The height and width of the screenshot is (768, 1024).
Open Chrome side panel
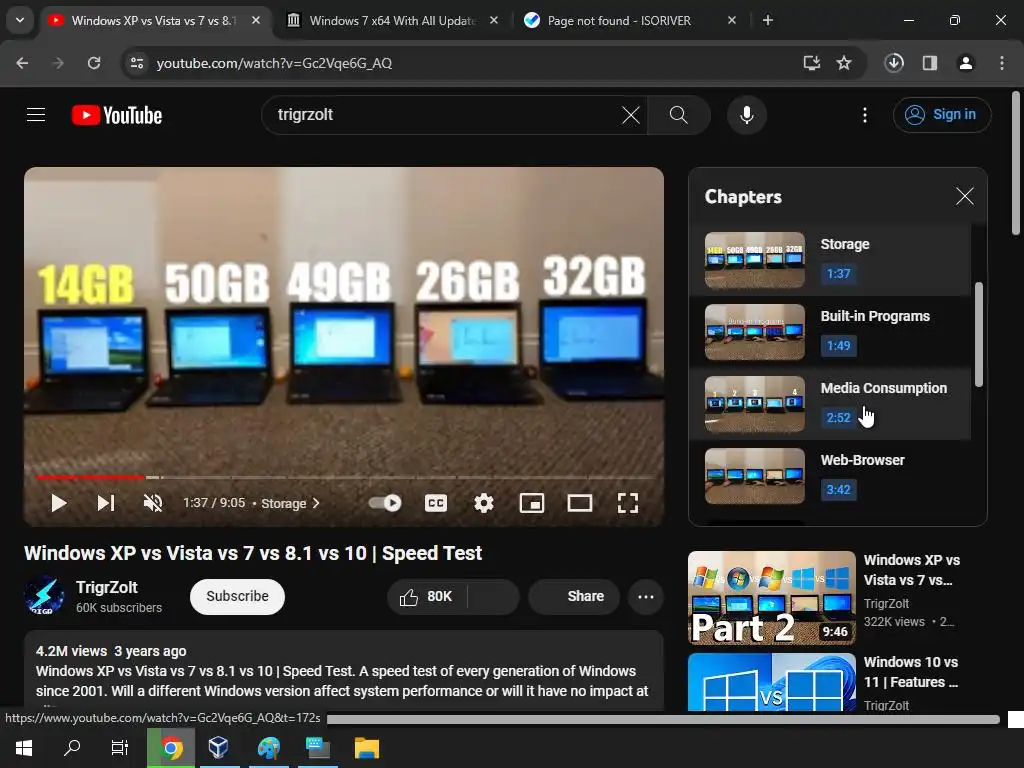[930, 63]
